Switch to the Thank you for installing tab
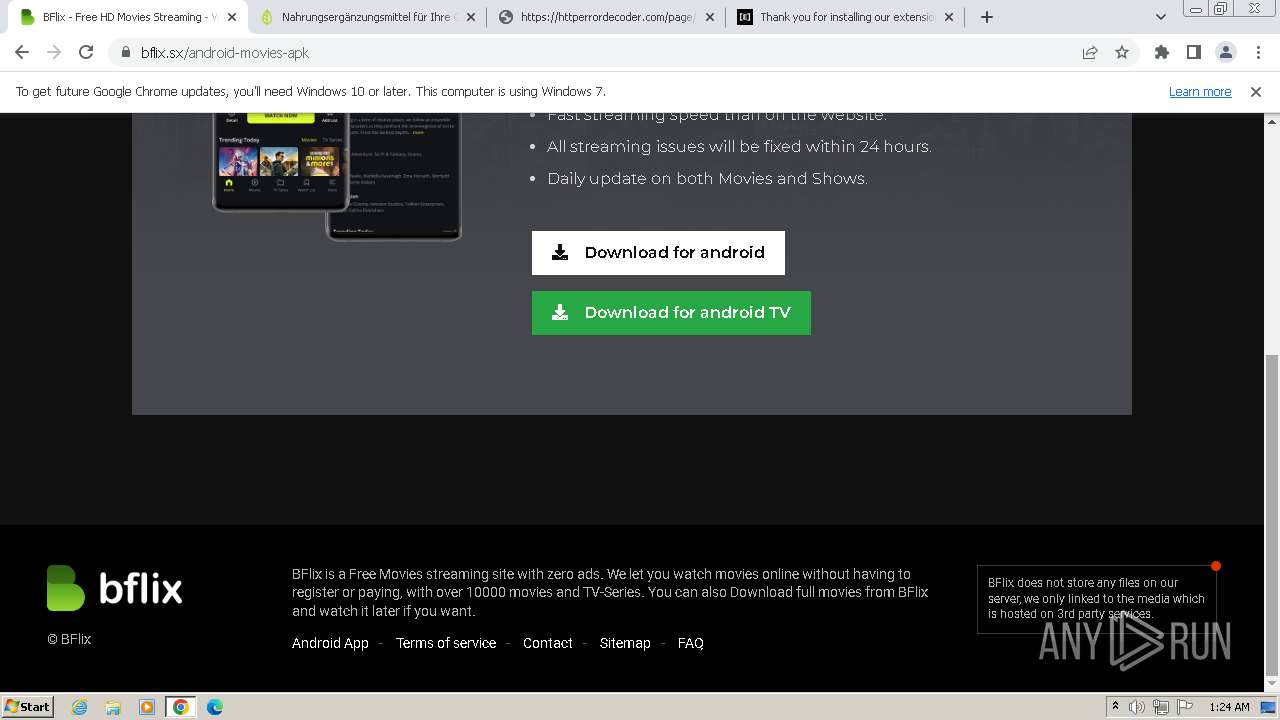 coord(845,17)
